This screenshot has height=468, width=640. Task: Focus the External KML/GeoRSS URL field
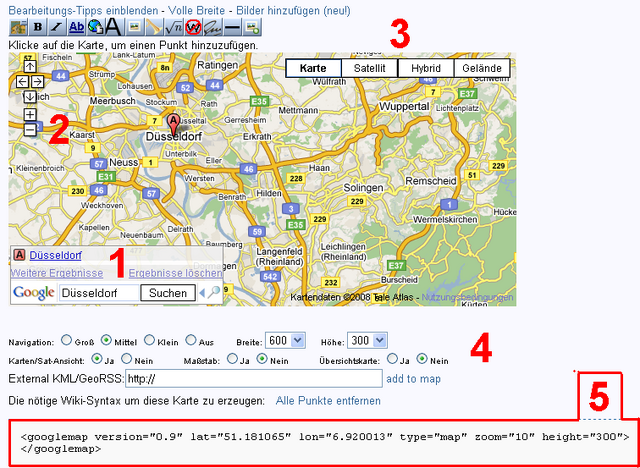point(254,379)
